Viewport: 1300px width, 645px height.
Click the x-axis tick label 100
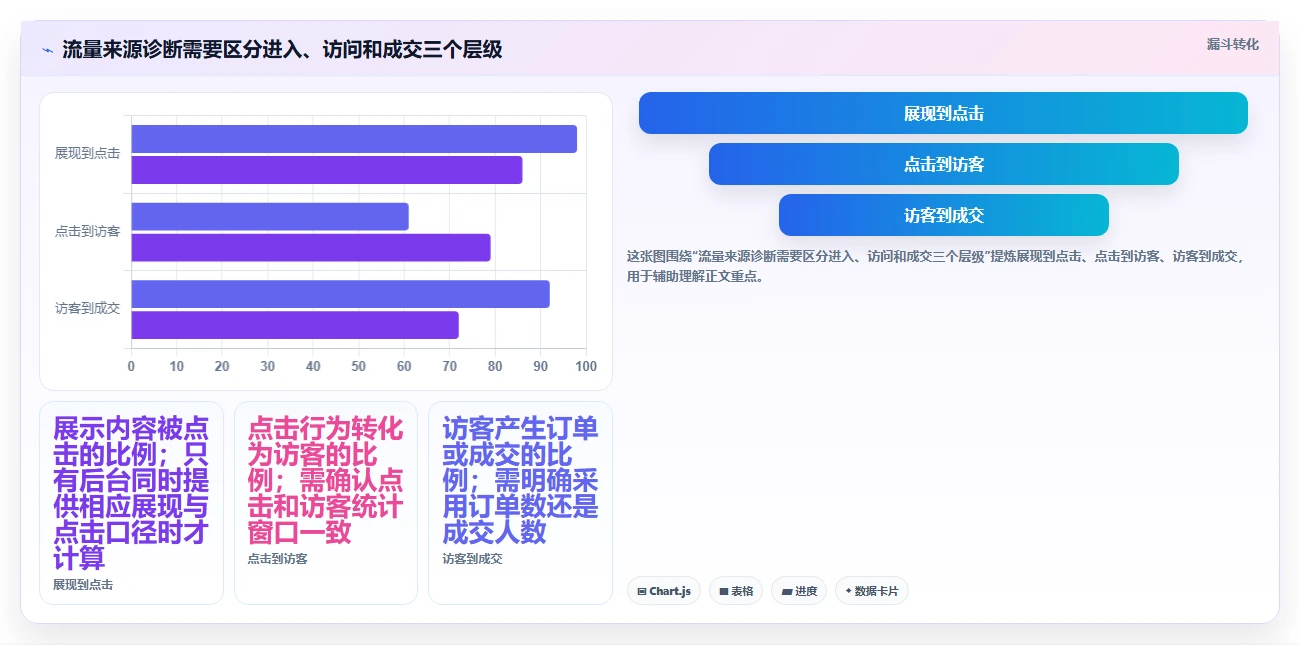tap(586, 366)
